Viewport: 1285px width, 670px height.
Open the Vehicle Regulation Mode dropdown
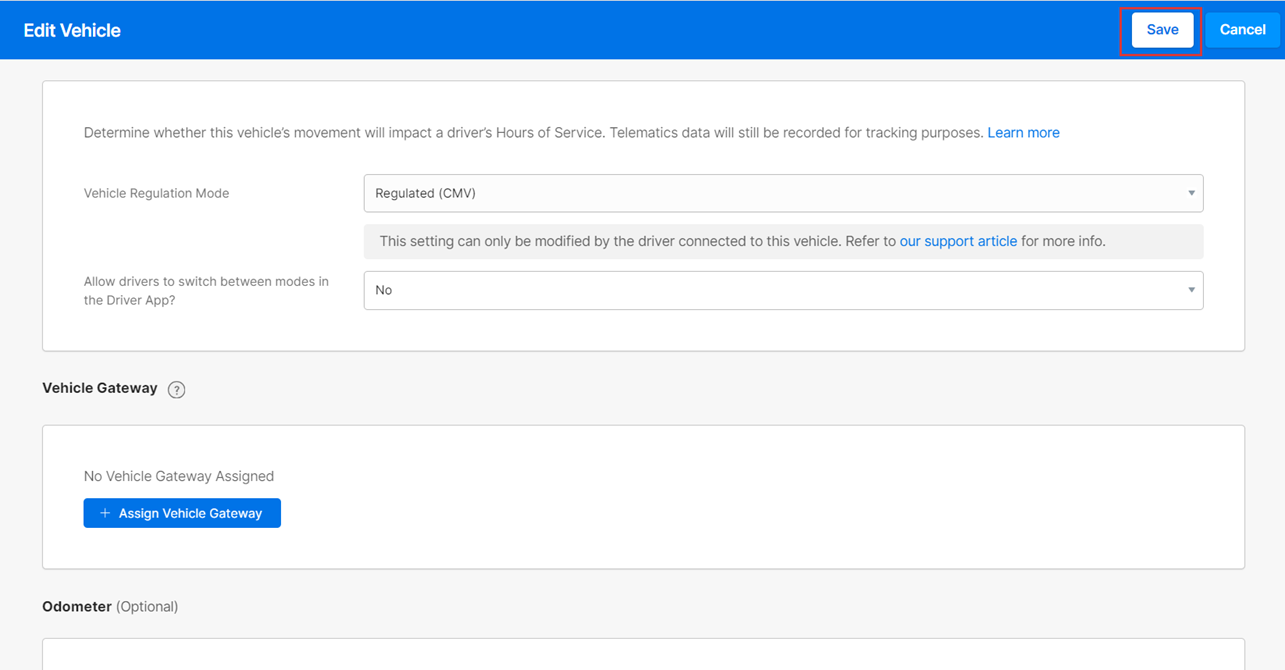(x=782, y=193)
